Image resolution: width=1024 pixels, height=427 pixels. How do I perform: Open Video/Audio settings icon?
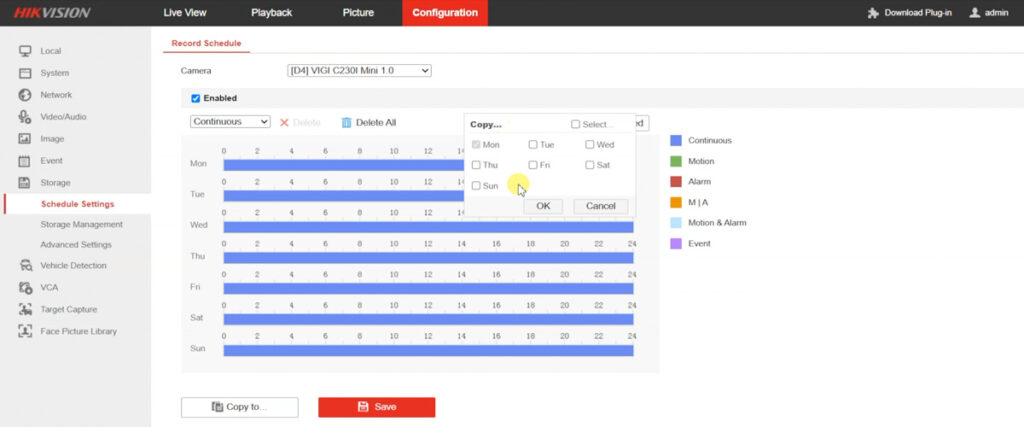click(25, 117)
